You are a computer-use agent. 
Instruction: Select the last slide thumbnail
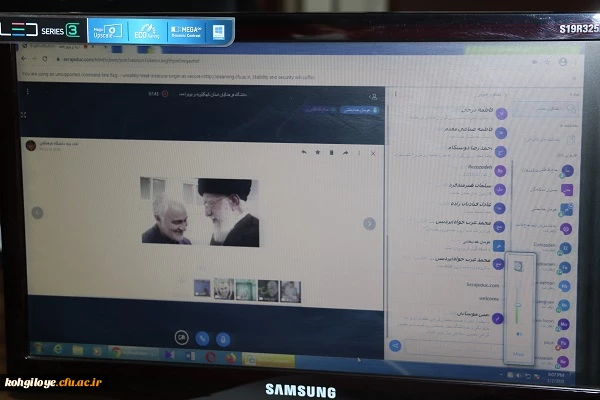[x=290, y=290]
